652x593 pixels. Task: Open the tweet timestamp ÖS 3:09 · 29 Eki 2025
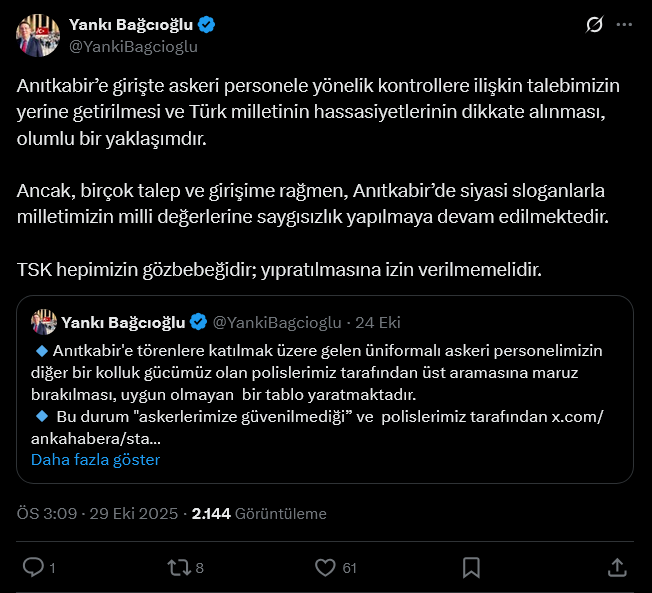[94, 513]
